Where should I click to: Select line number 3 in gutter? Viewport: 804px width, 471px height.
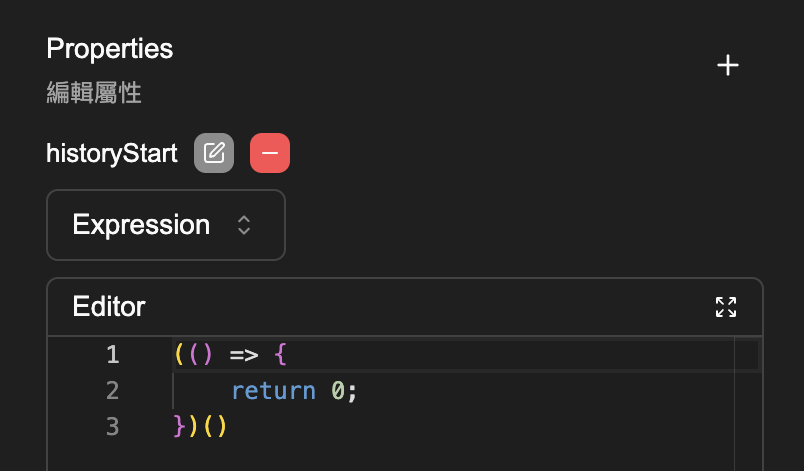tap(112, 427)
